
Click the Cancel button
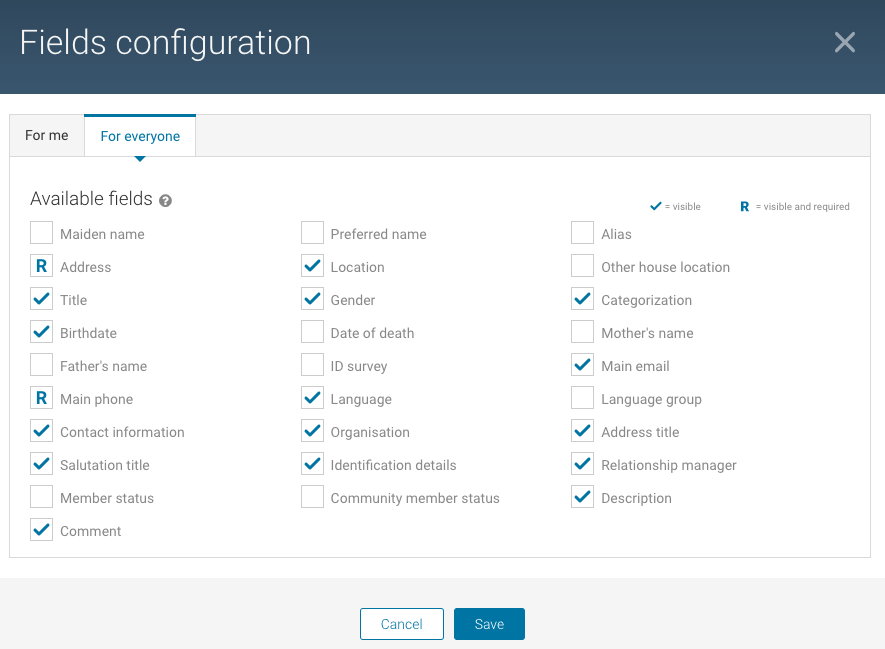coord(402,624)
